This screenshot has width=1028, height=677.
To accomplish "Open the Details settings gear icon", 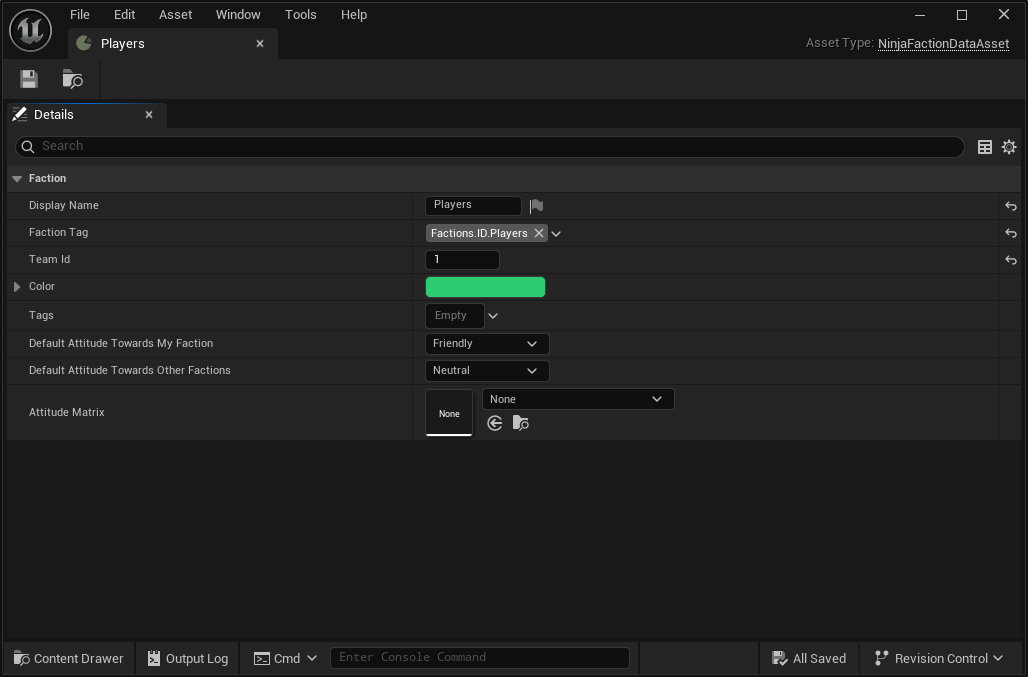I will click(1009, 147).
